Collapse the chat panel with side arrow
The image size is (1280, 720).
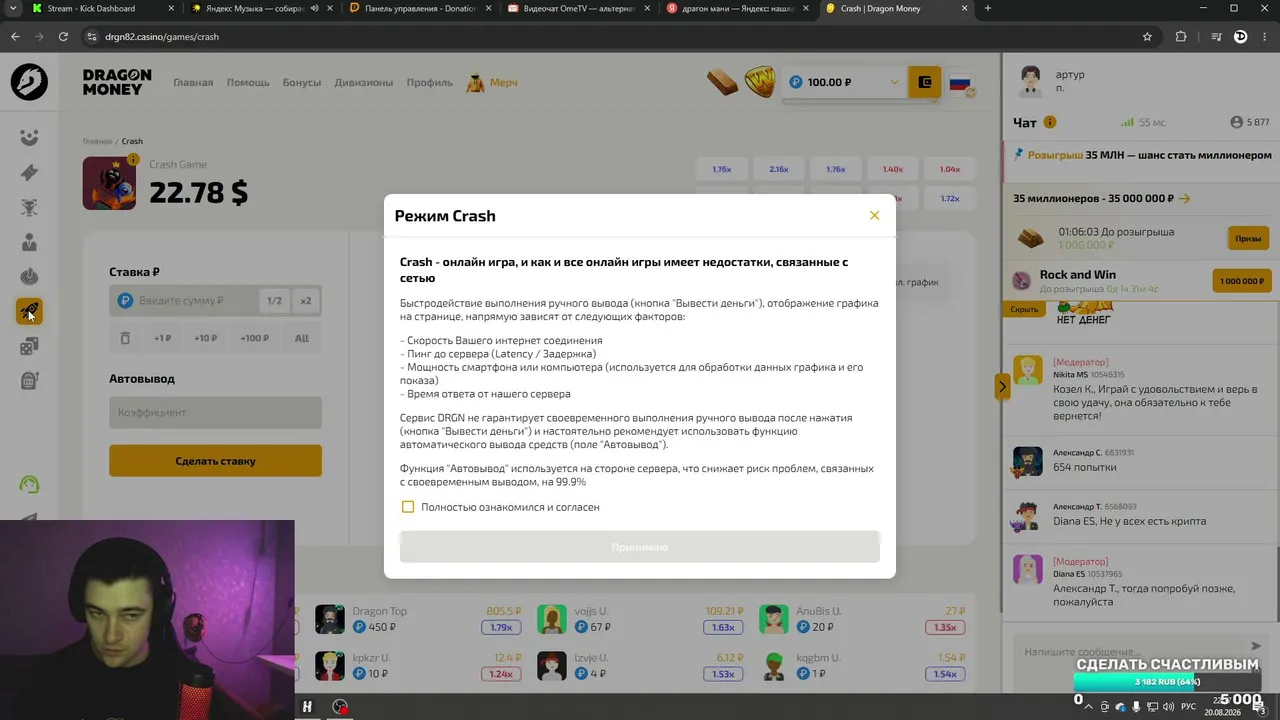click(1002, 386)
